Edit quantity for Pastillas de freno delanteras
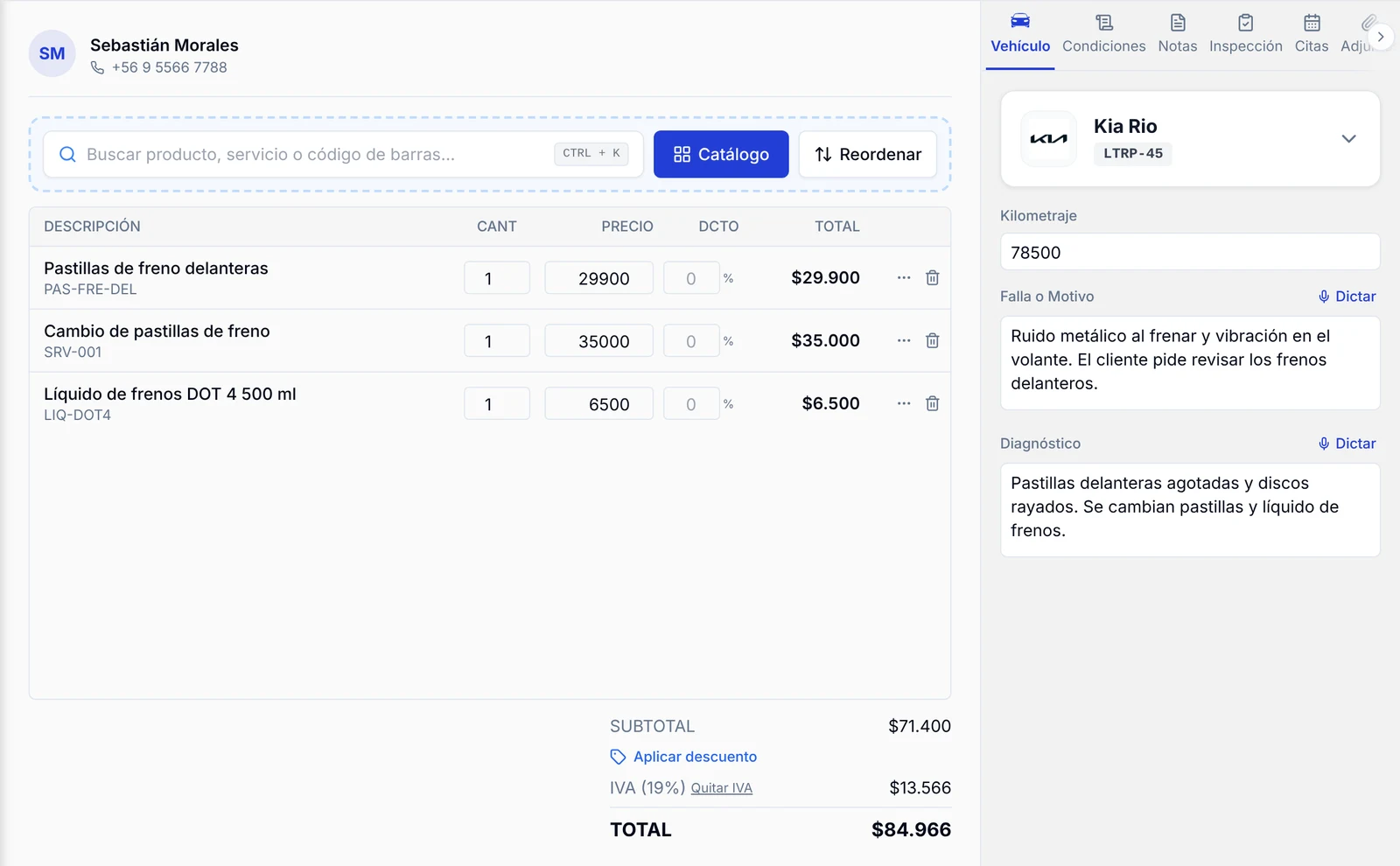Viewport: 1400px width, 866px height. tap(497, 278)
